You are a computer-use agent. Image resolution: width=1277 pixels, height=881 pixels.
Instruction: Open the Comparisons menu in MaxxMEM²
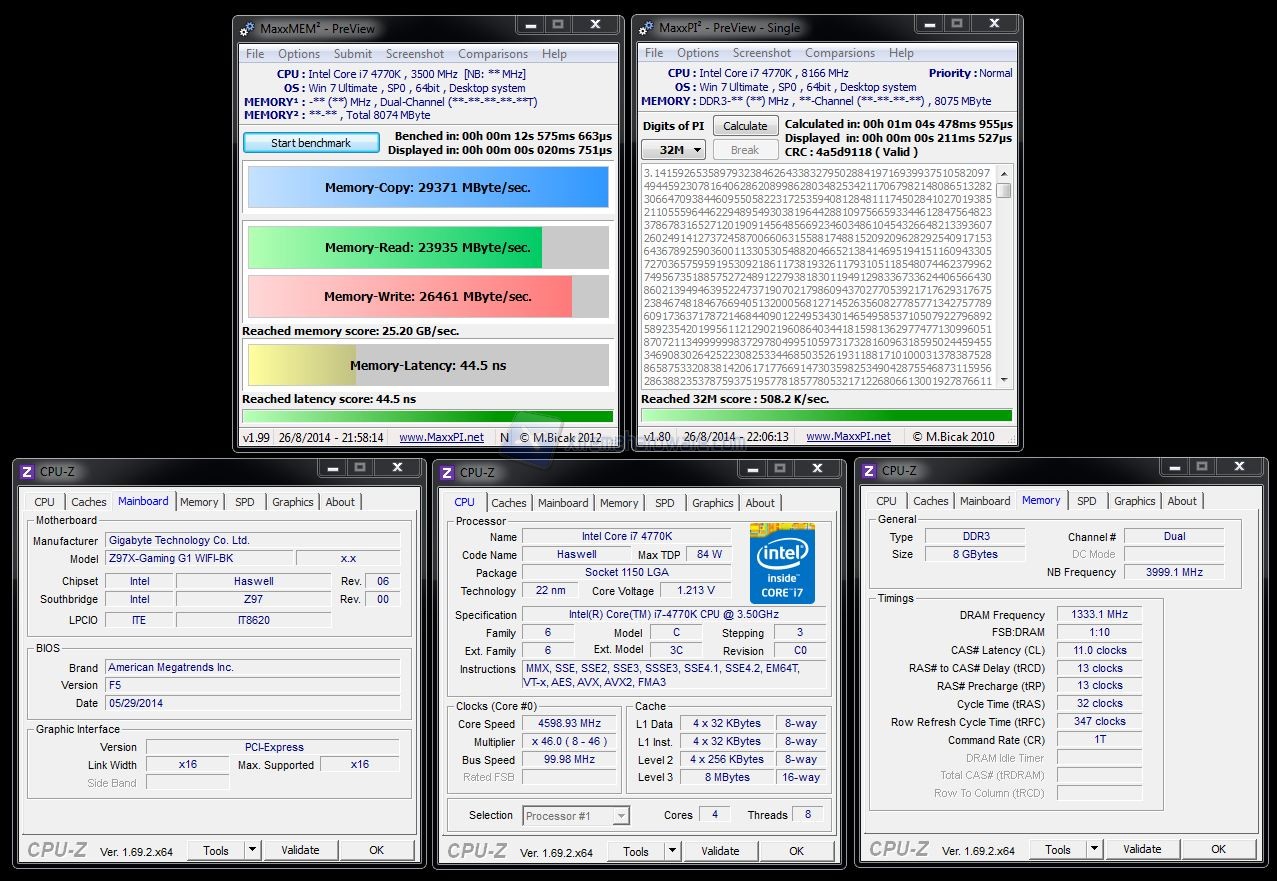coord(493,54)
